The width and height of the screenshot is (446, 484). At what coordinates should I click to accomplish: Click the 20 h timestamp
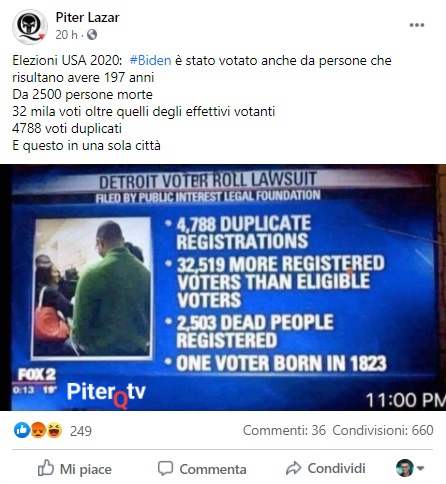[x=66, y=34]
